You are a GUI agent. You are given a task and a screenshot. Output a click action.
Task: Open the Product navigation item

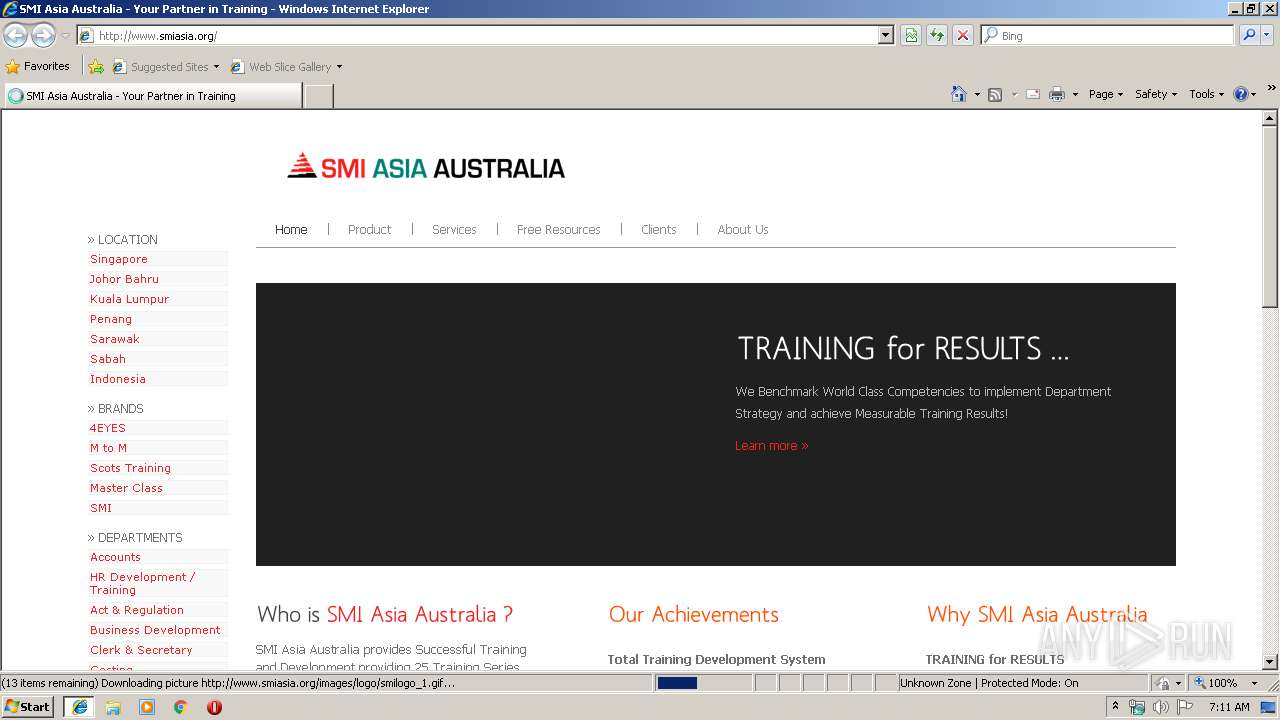(x=369, y=229)
